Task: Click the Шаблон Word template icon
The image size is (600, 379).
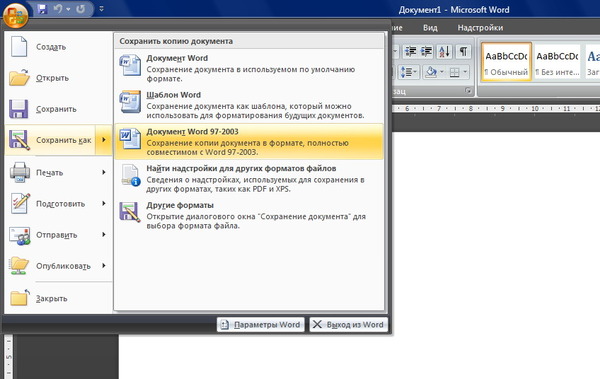Action: point(130,101)
